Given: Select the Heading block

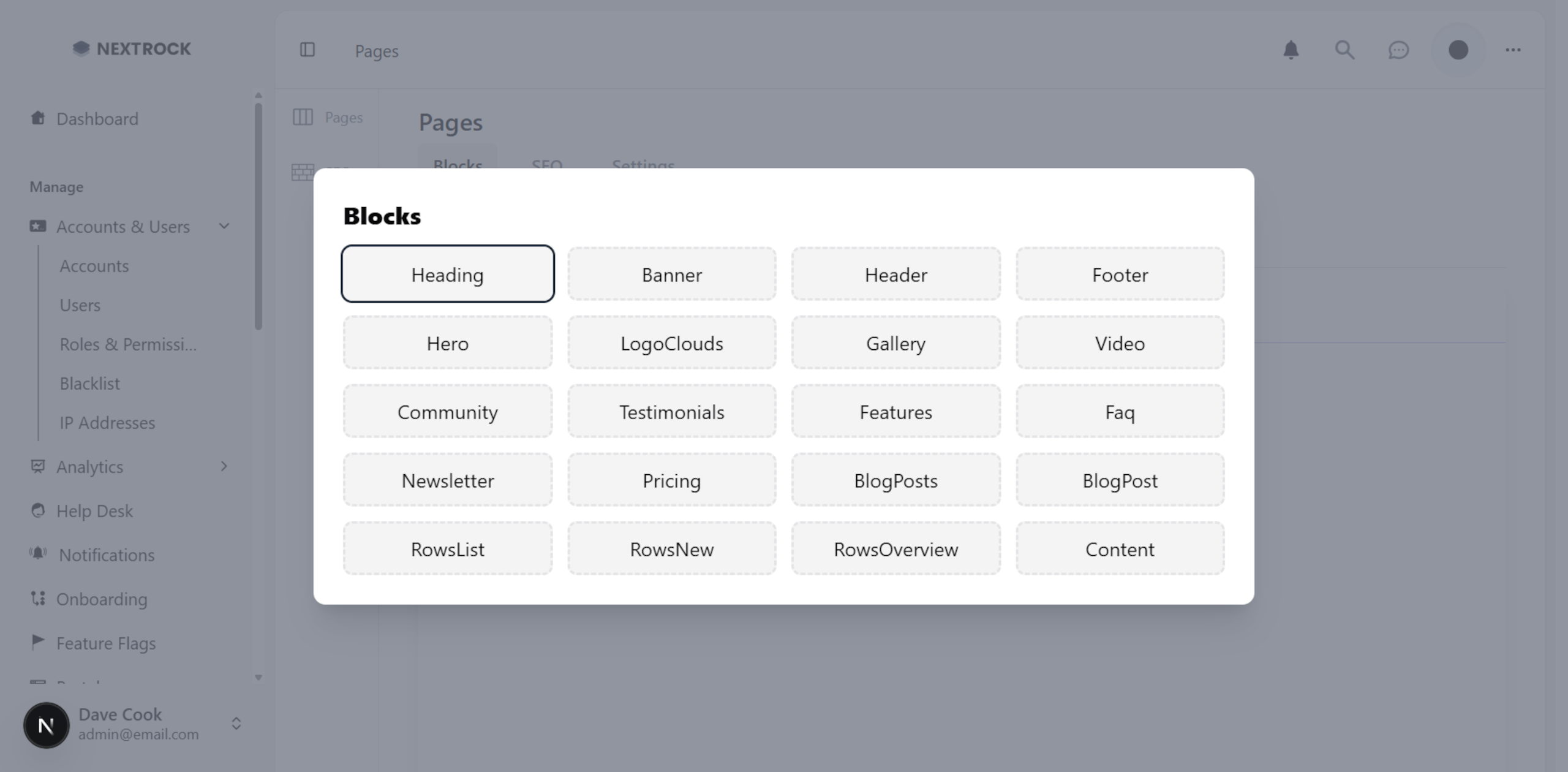Looking at the screenshot, I should 448,274.
